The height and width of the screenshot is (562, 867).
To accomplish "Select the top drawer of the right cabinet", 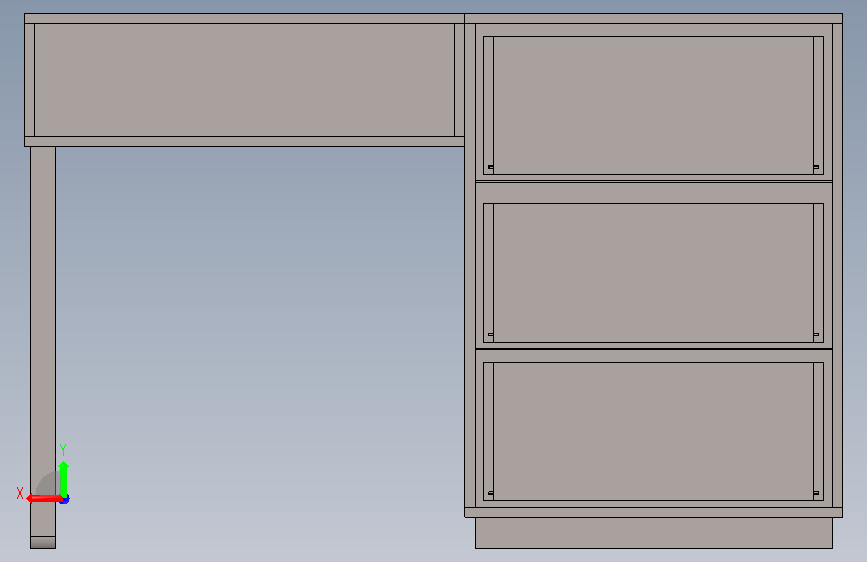I will [654, 106].
